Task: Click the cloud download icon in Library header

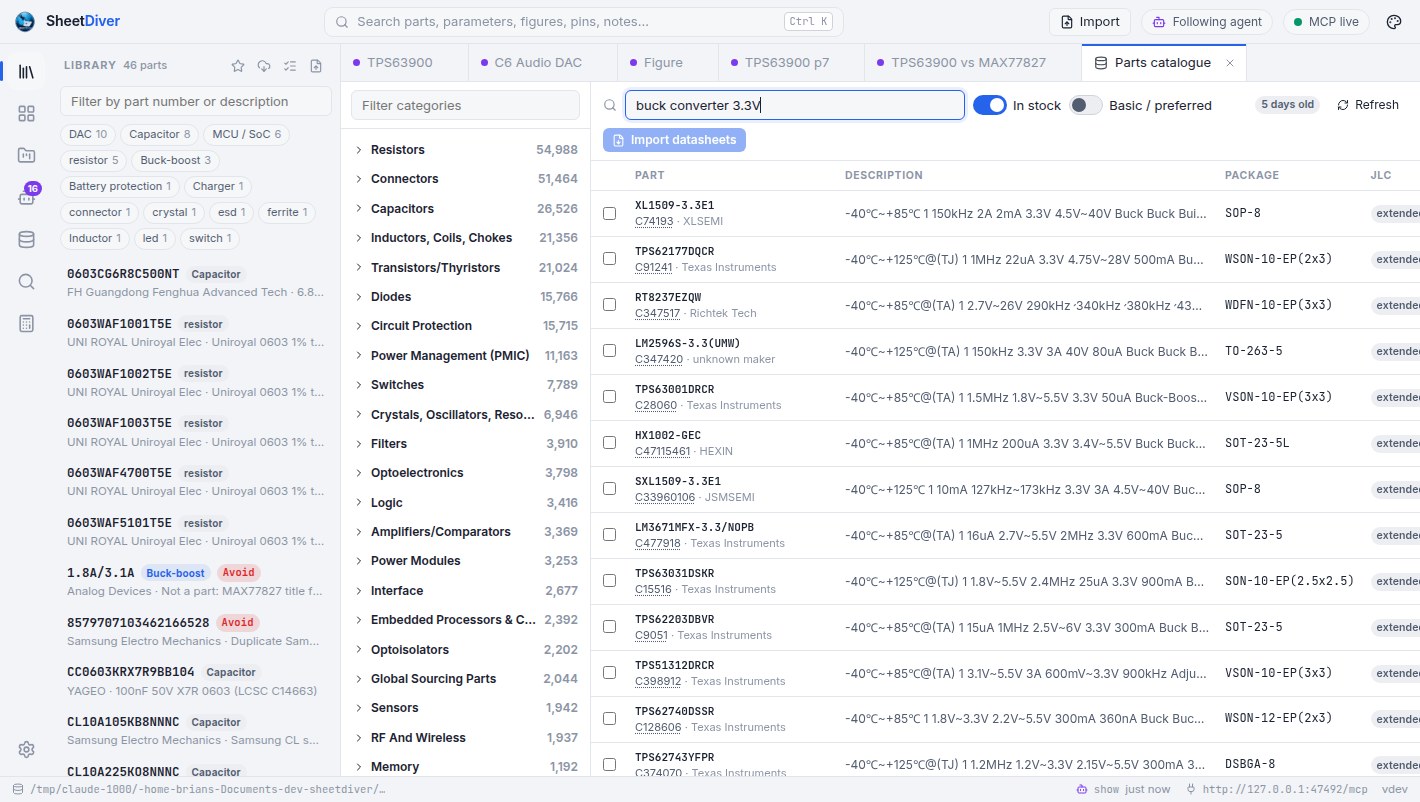Action: (264, 66)
